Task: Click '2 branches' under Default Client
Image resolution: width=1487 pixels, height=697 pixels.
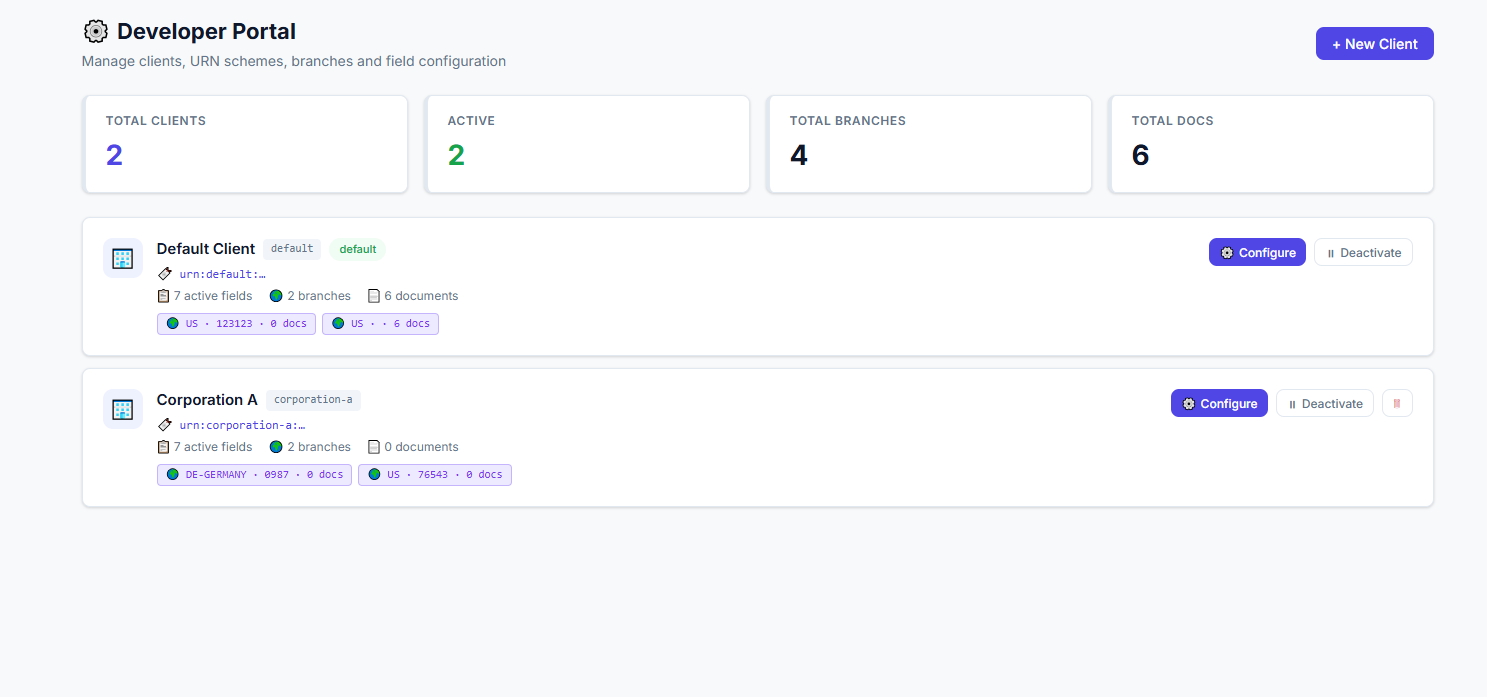Action: 319,296
